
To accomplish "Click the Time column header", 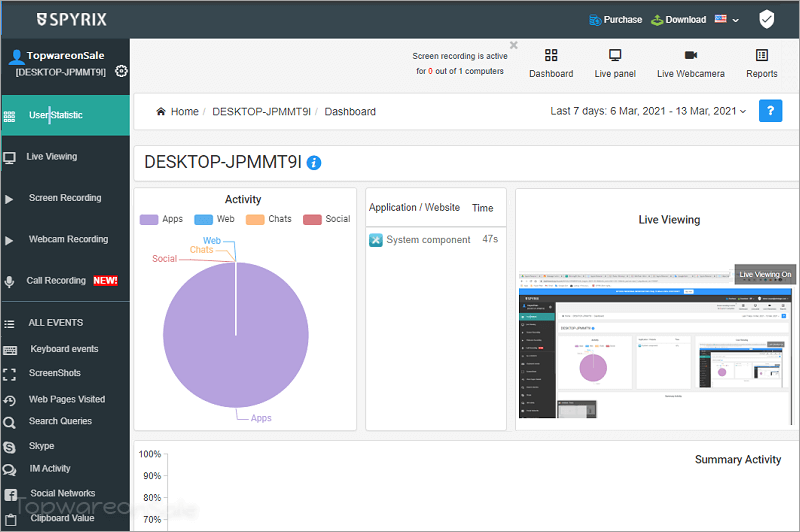I will [x=483, y=208].
